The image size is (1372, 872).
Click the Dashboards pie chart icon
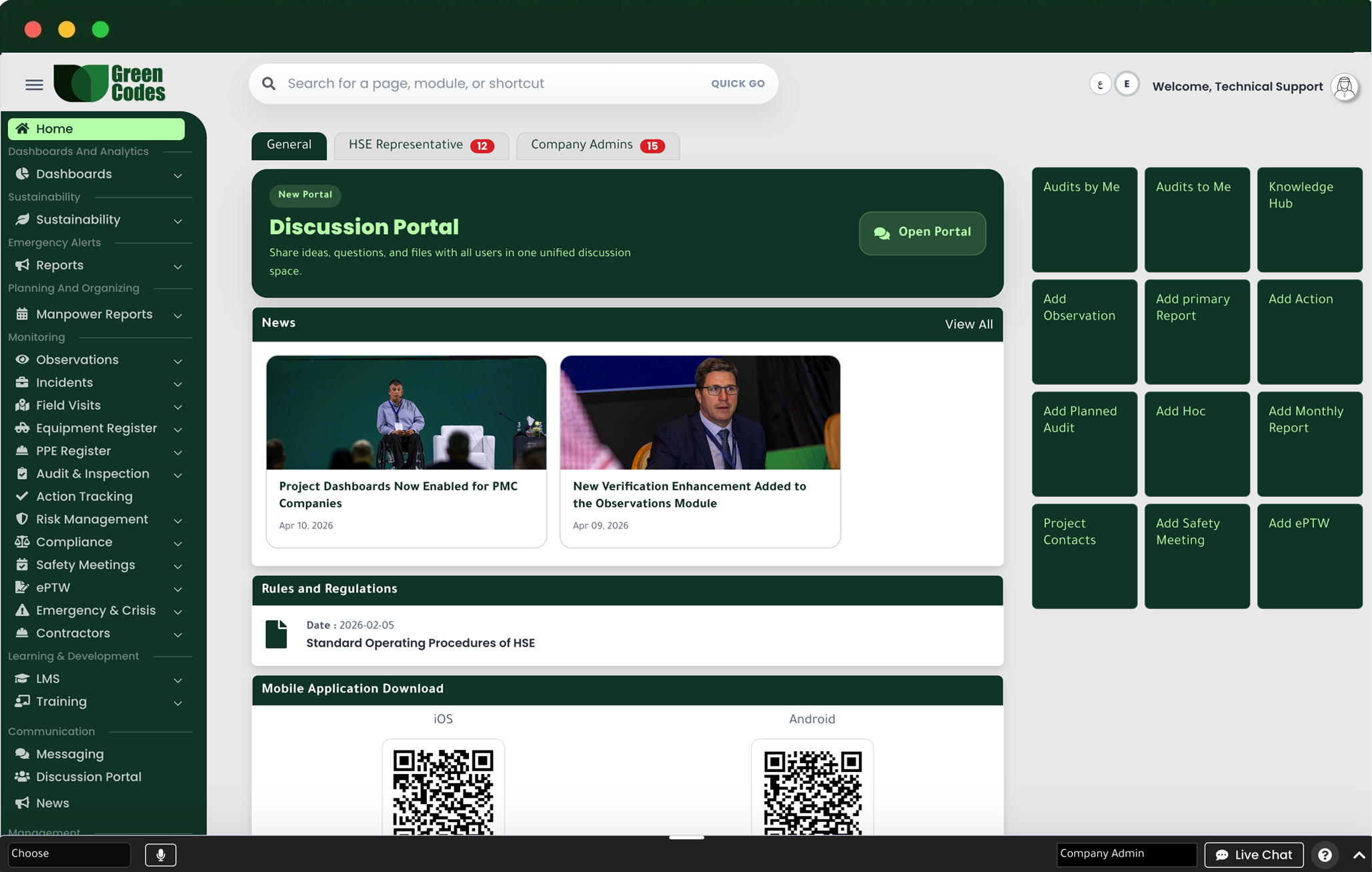[22, 173]
